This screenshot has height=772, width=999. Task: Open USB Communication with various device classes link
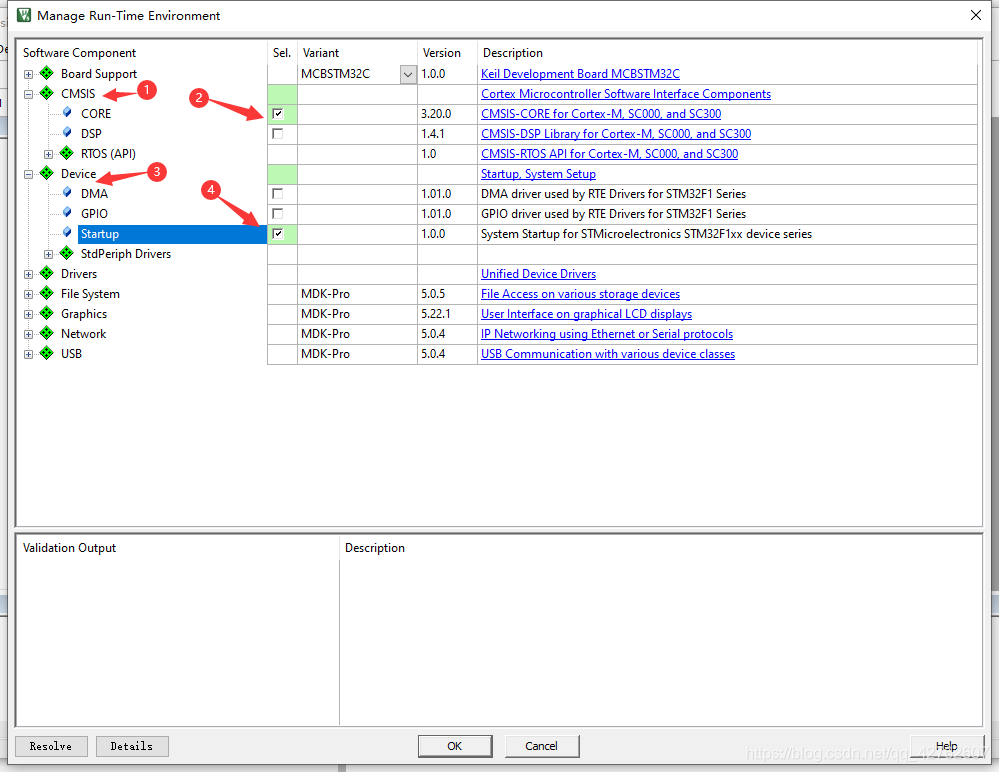coord(608,354)
